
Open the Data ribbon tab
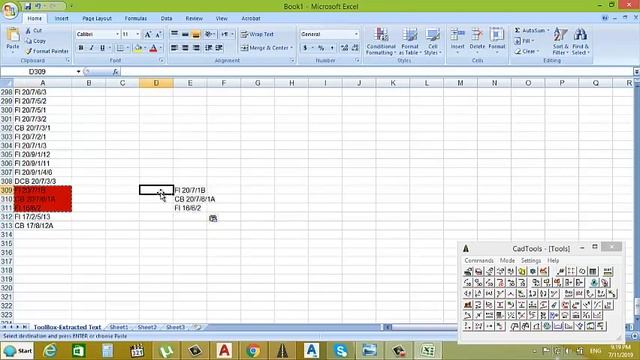(x=166, y=18)
